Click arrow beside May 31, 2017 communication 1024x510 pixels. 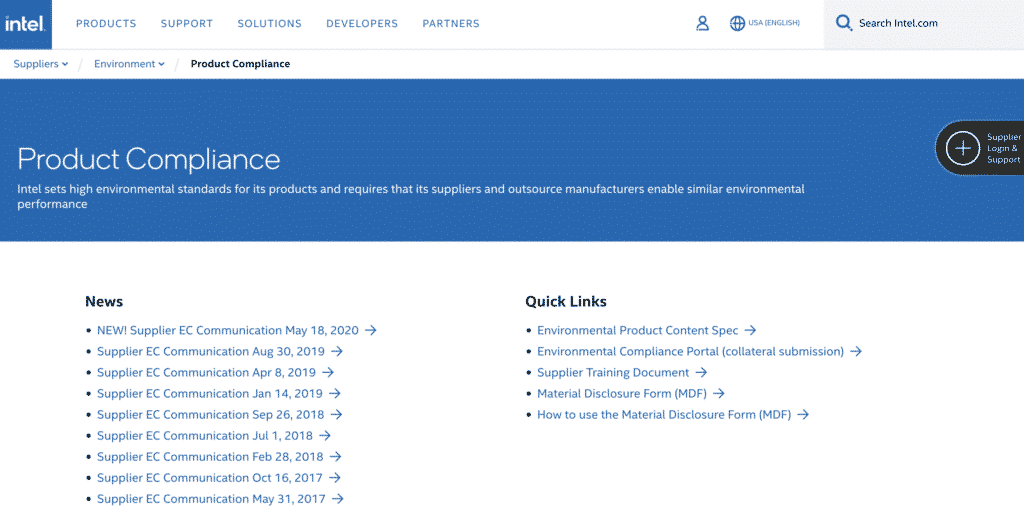(x=337, y=498)
